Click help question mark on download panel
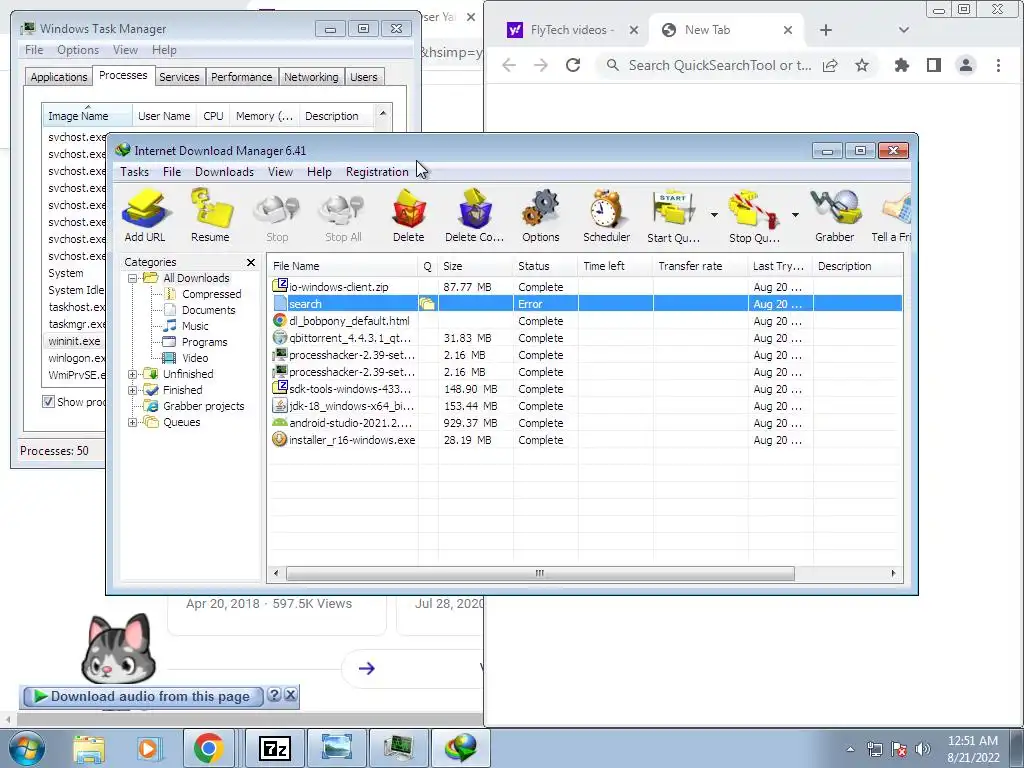The height and width of the screenshot is (768, 1024). click(x=275, y=695)
